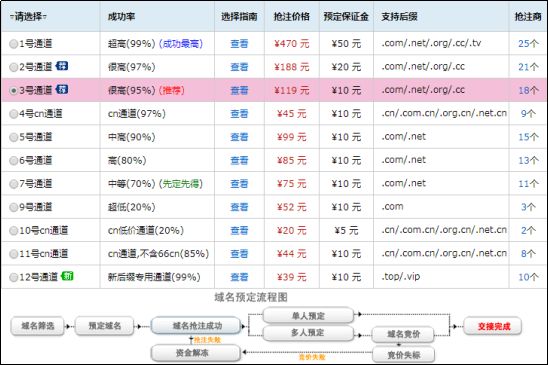The height and width of the screenshot is (365, 548).
Task: Select the 3号通道 radio button
Action: pos(13,91)
